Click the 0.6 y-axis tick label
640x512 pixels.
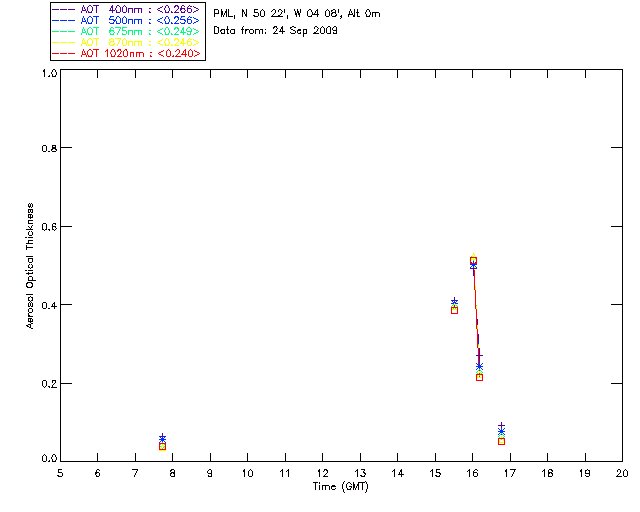[49, 227]
